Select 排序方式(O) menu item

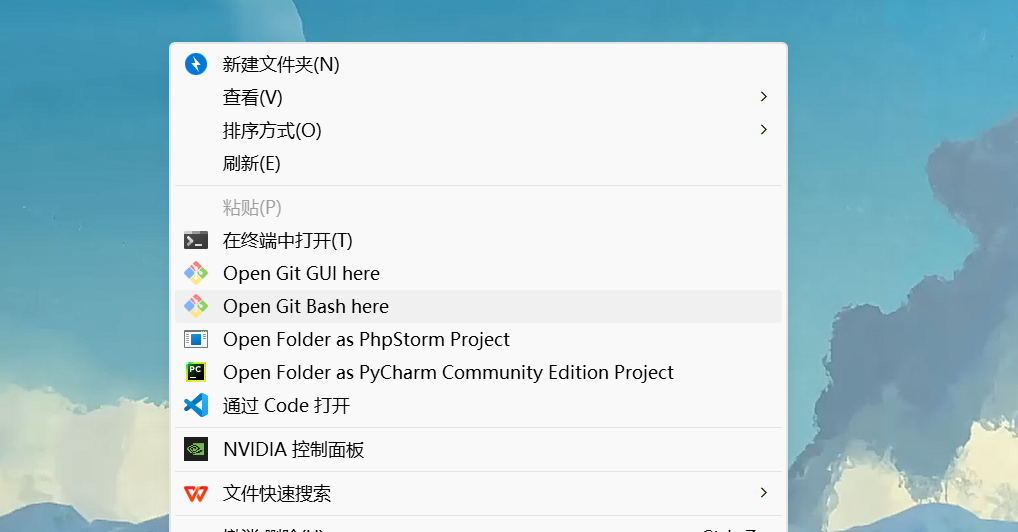coord(272,130)
